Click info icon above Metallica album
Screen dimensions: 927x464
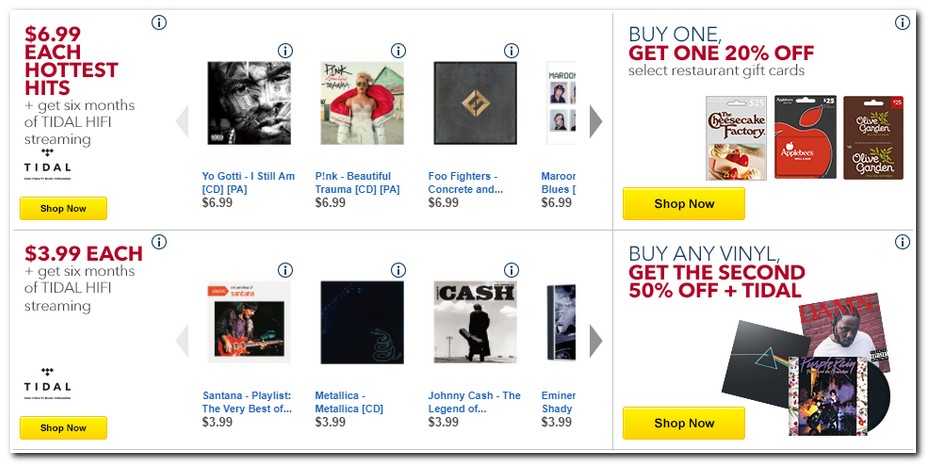click(398, 270)
